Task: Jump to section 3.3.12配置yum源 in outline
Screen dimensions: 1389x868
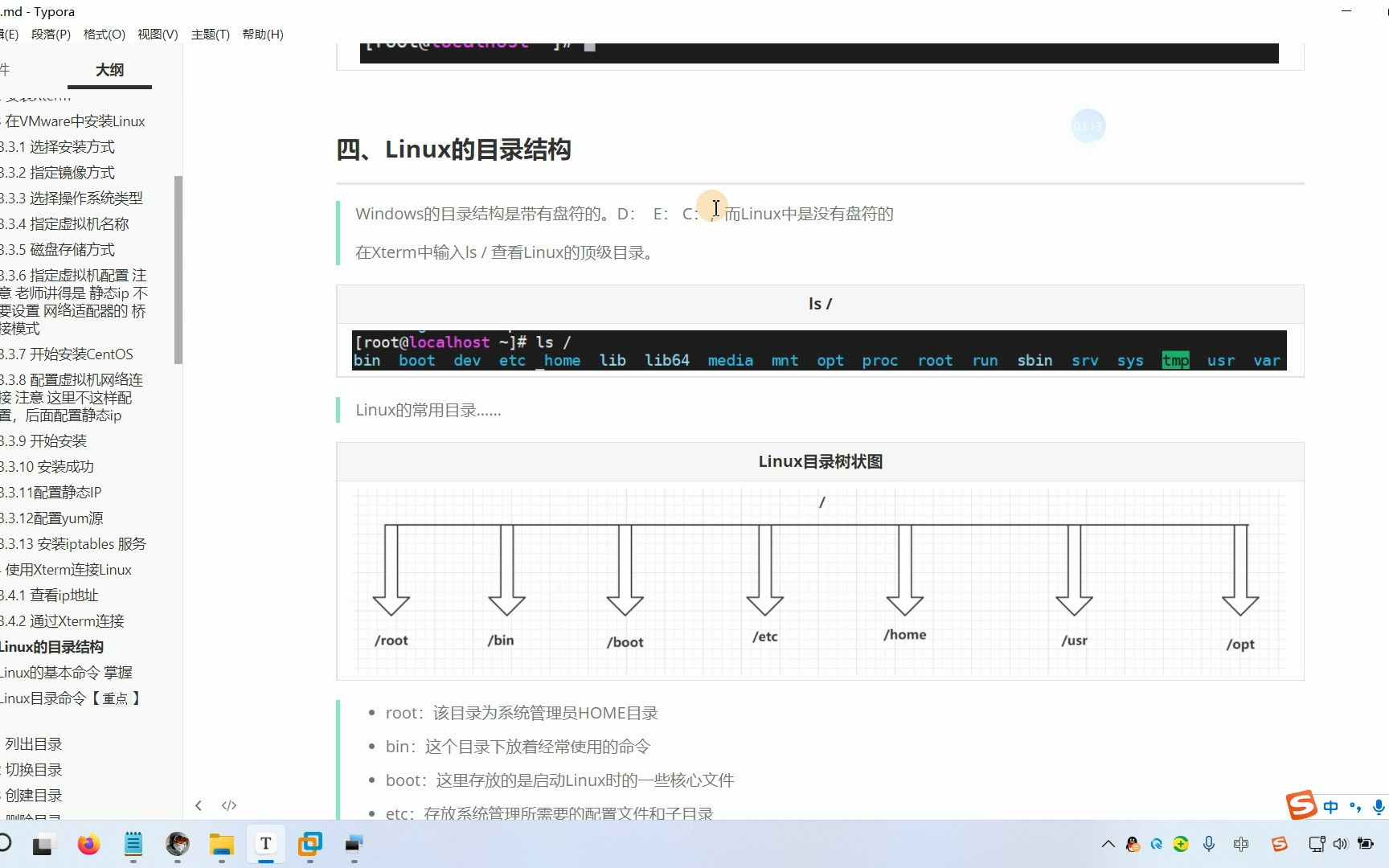Action: (51, 518)
